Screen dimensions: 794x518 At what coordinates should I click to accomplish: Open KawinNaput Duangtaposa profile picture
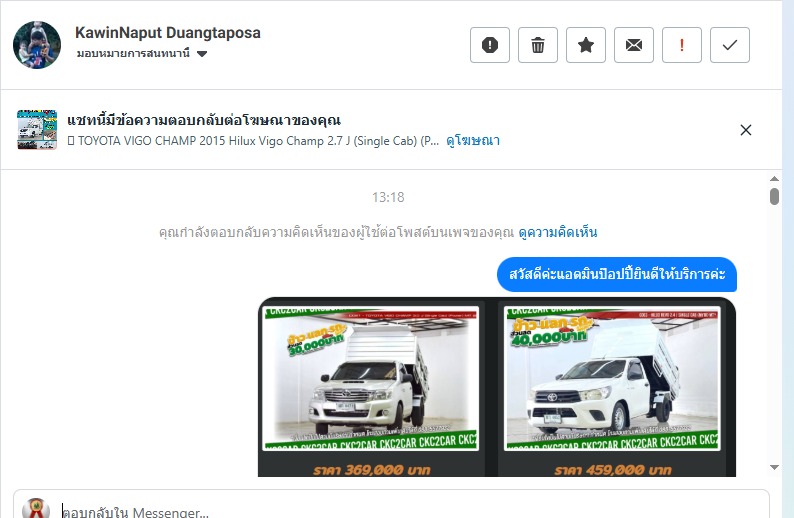click(37, 45)
